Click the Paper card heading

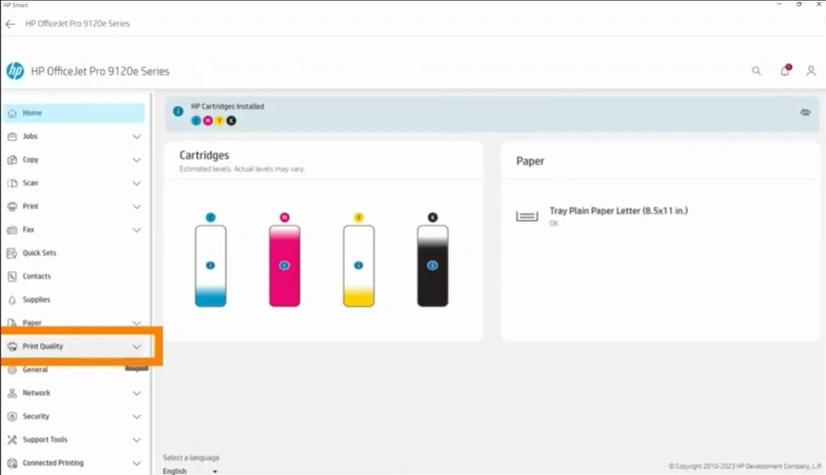tap(530, 161)
